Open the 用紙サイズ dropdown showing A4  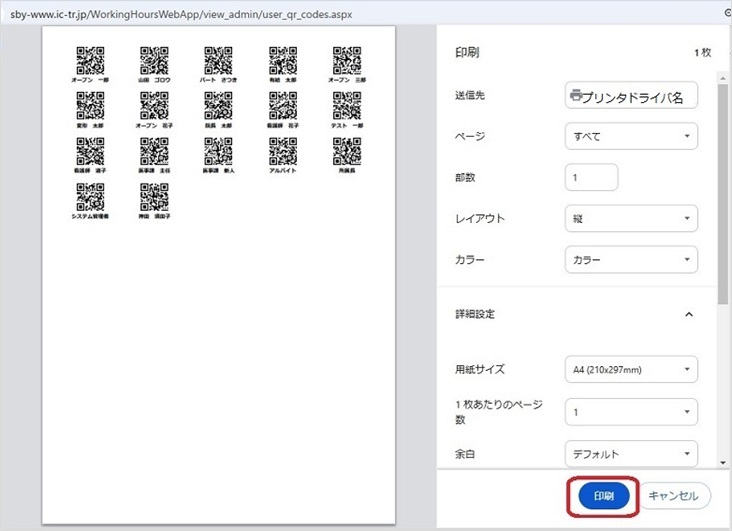click(631, 370)
